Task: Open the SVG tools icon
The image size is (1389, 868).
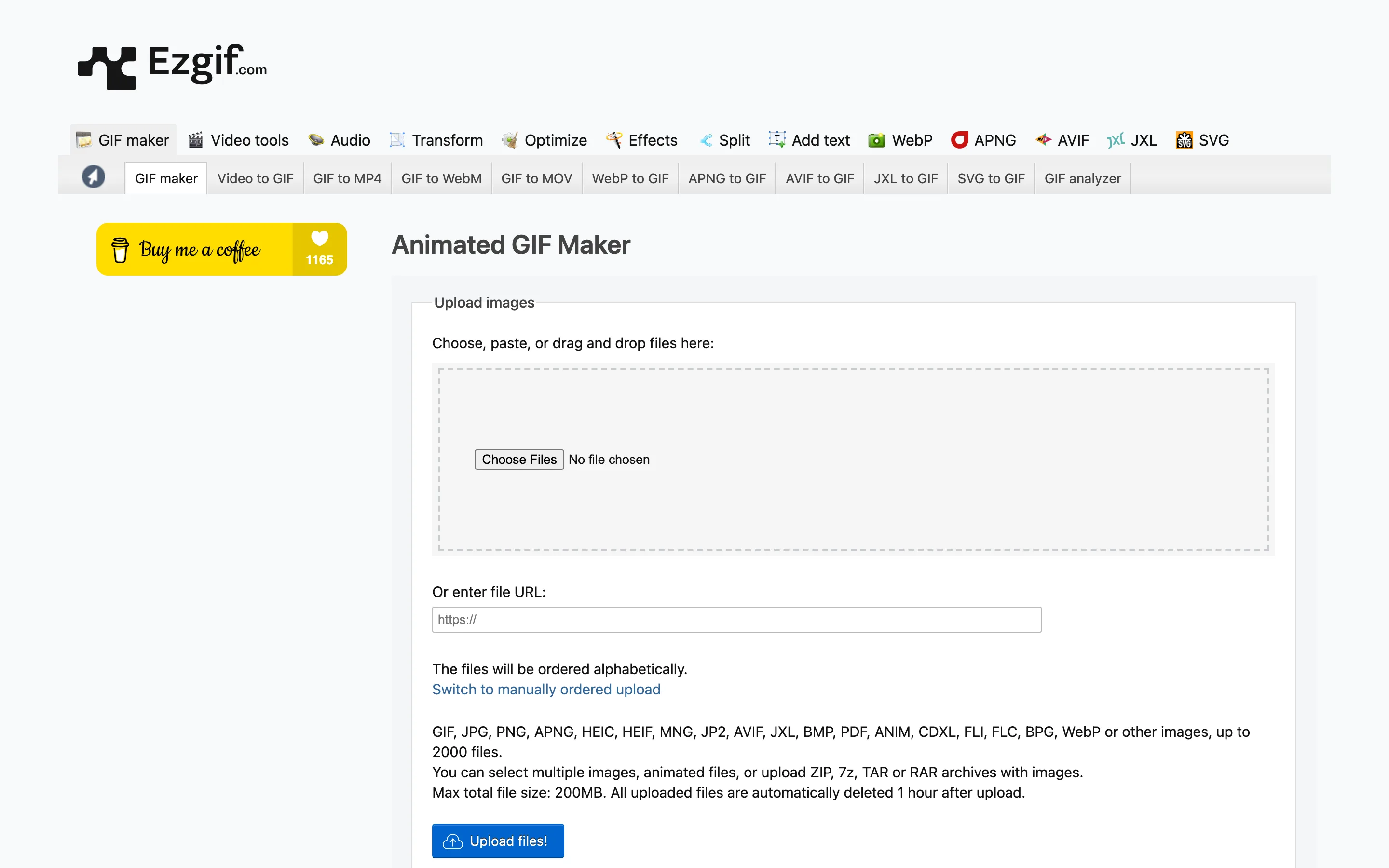Action: (x=1184, y=140)
